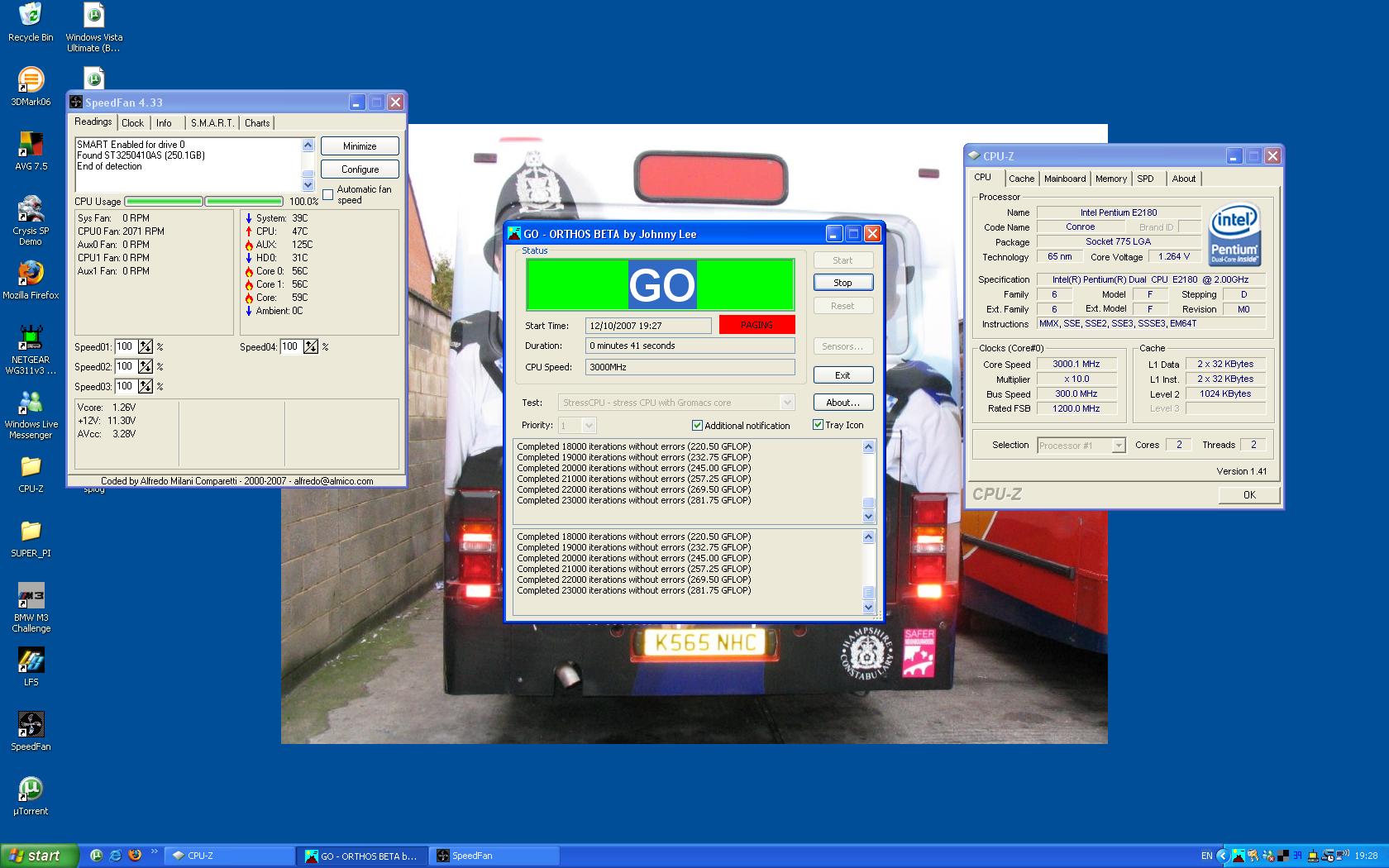Click the µTorrent quick launch icon in the taskbar
This screenshot has width=1389, height=868.
coord(96,856)
